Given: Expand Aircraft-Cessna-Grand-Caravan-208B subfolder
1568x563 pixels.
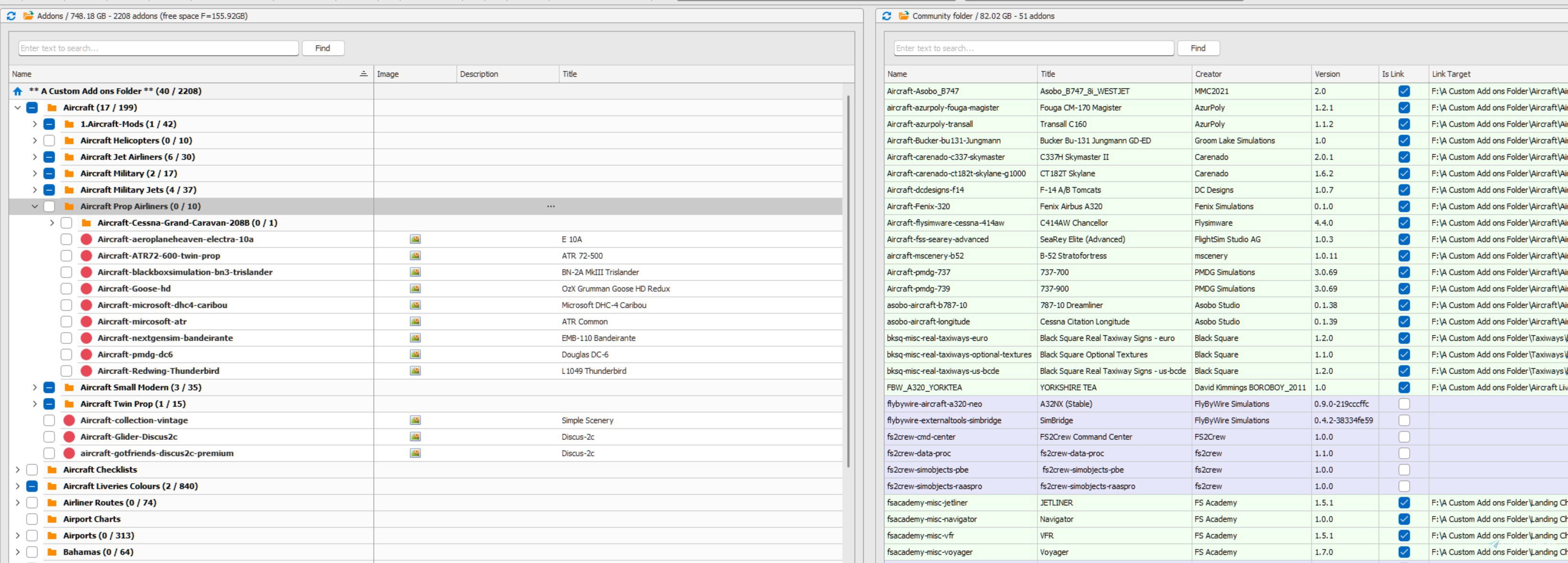Looking at the screenshot, I should (52, 223).
